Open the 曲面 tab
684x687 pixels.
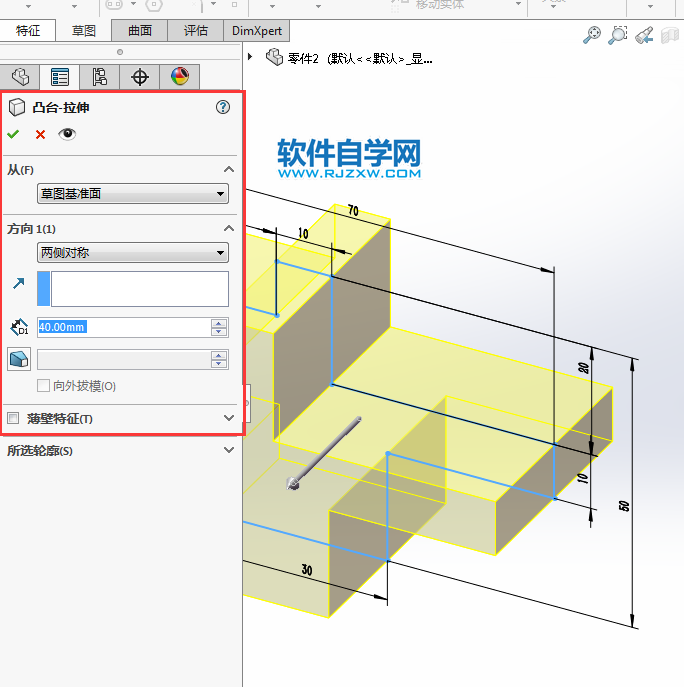coord(140,31)
